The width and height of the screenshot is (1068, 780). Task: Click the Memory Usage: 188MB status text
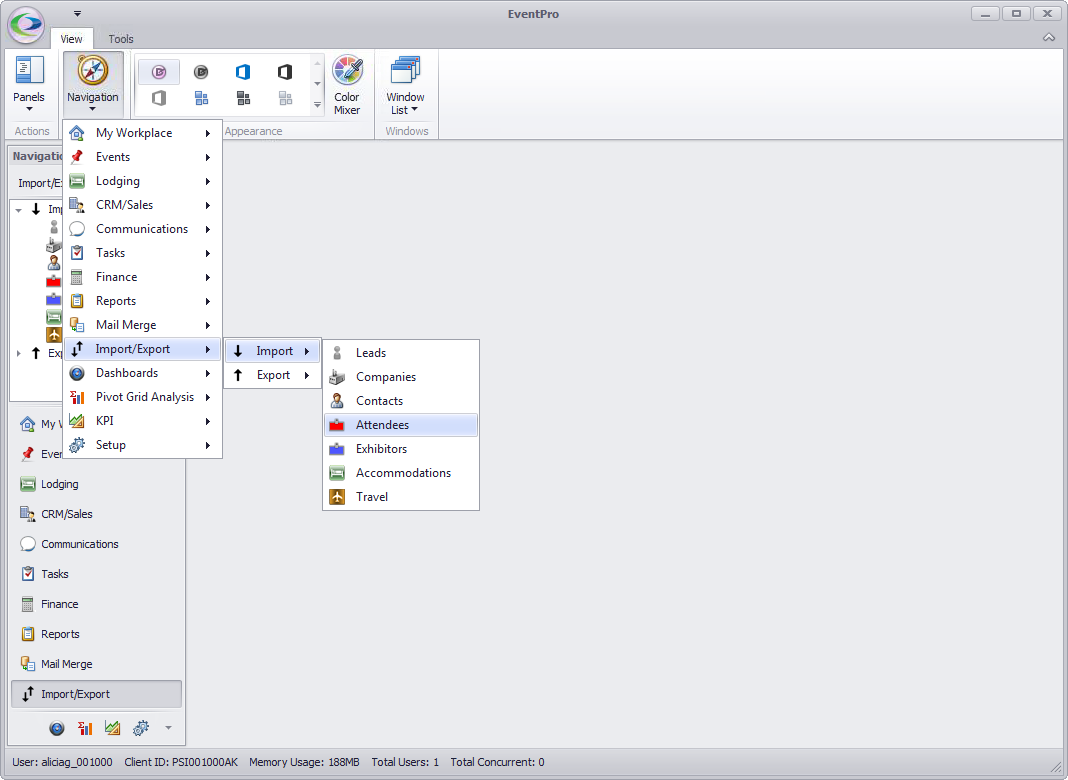click(x=304, y=762)
